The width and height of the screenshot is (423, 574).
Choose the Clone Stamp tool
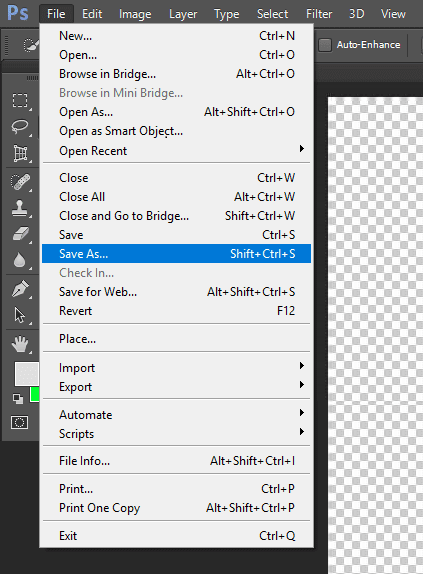point(19,208)
